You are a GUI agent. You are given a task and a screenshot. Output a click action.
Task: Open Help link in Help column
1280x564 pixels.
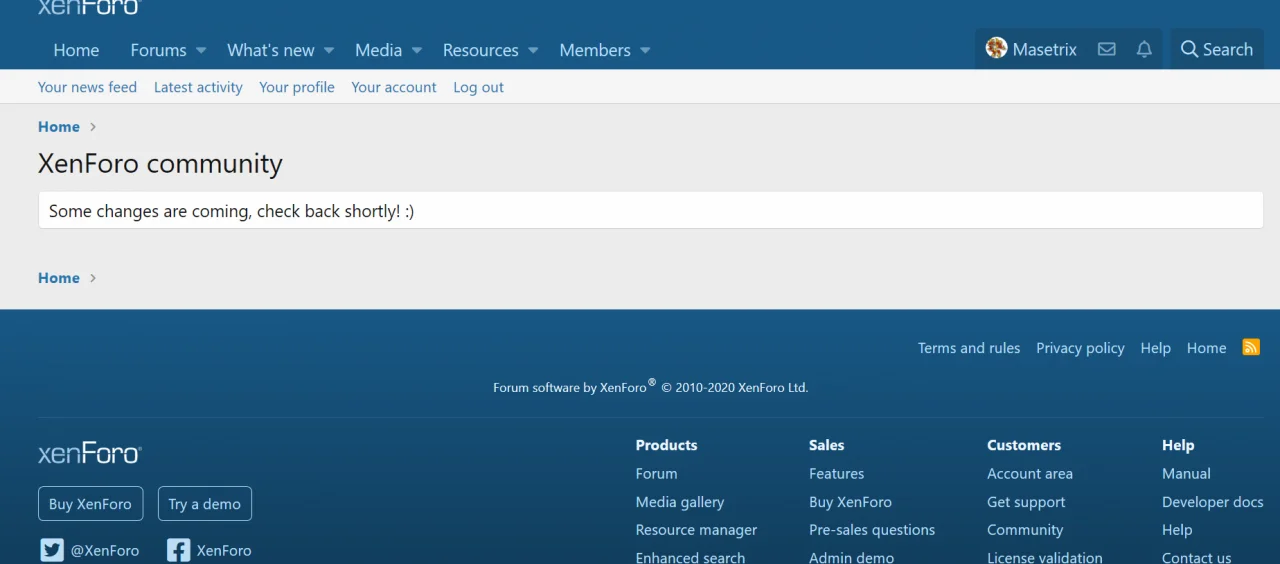pos(1177,530)
